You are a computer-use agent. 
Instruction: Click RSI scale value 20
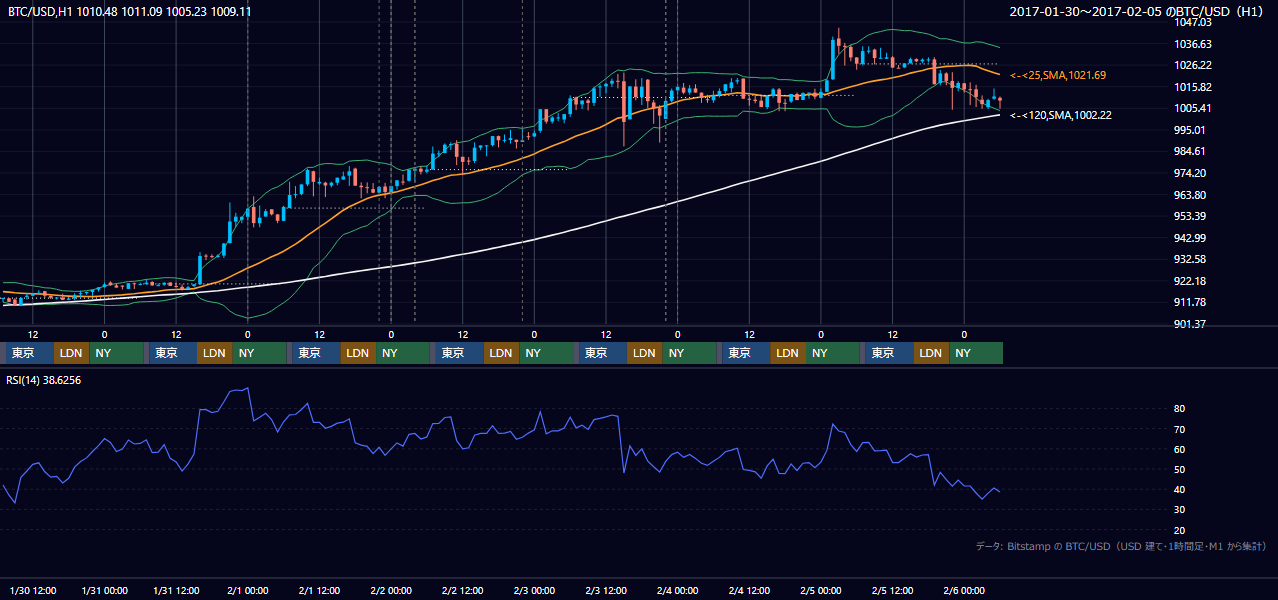1180,530
